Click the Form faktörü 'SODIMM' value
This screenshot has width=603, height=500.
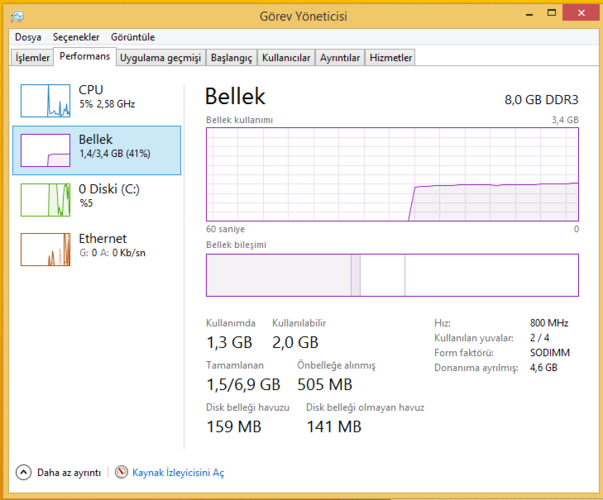click(x=550, y=353)
